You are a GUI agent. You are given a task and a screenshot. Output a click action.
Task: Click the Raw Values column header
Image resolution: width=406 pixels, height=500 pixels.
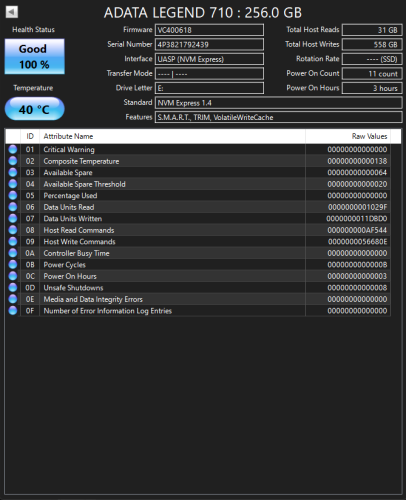(x=348, y=136)
